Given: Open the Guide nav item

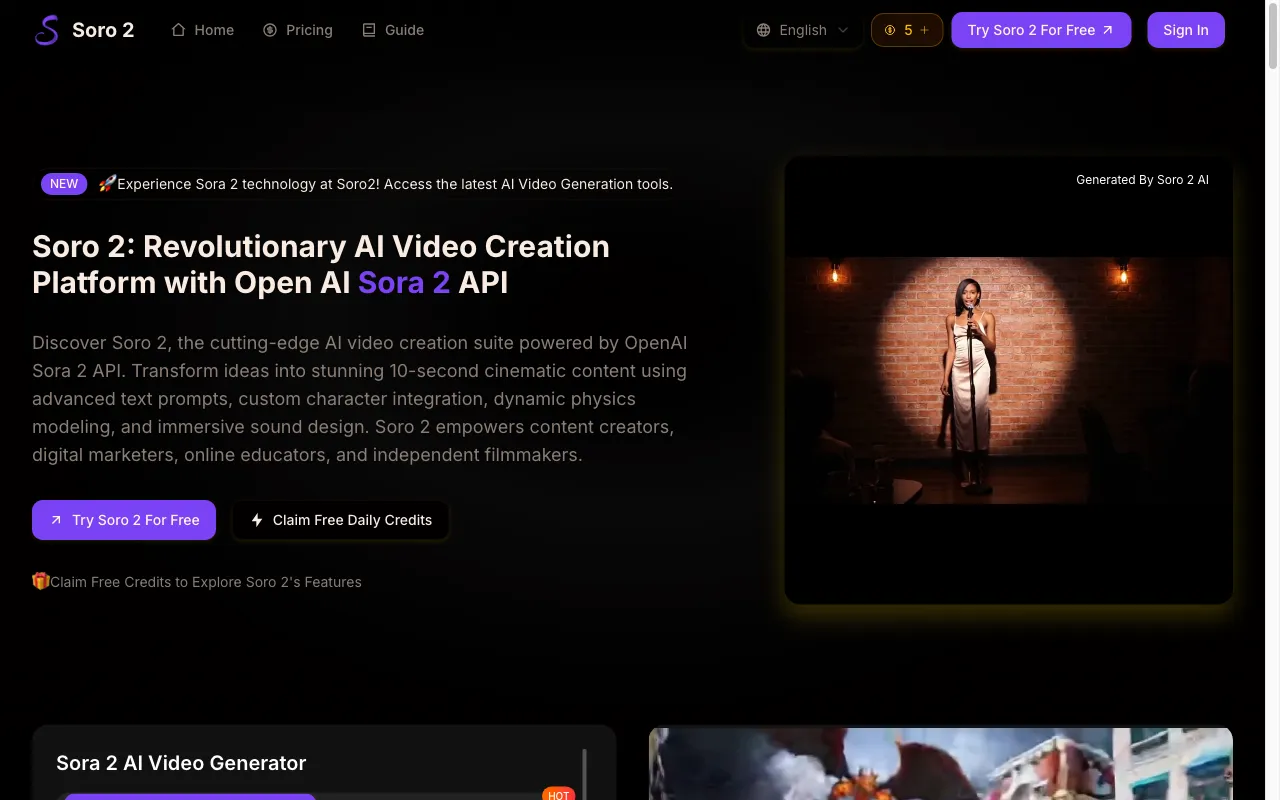Looking at the screenshot, I should [392, 30].
